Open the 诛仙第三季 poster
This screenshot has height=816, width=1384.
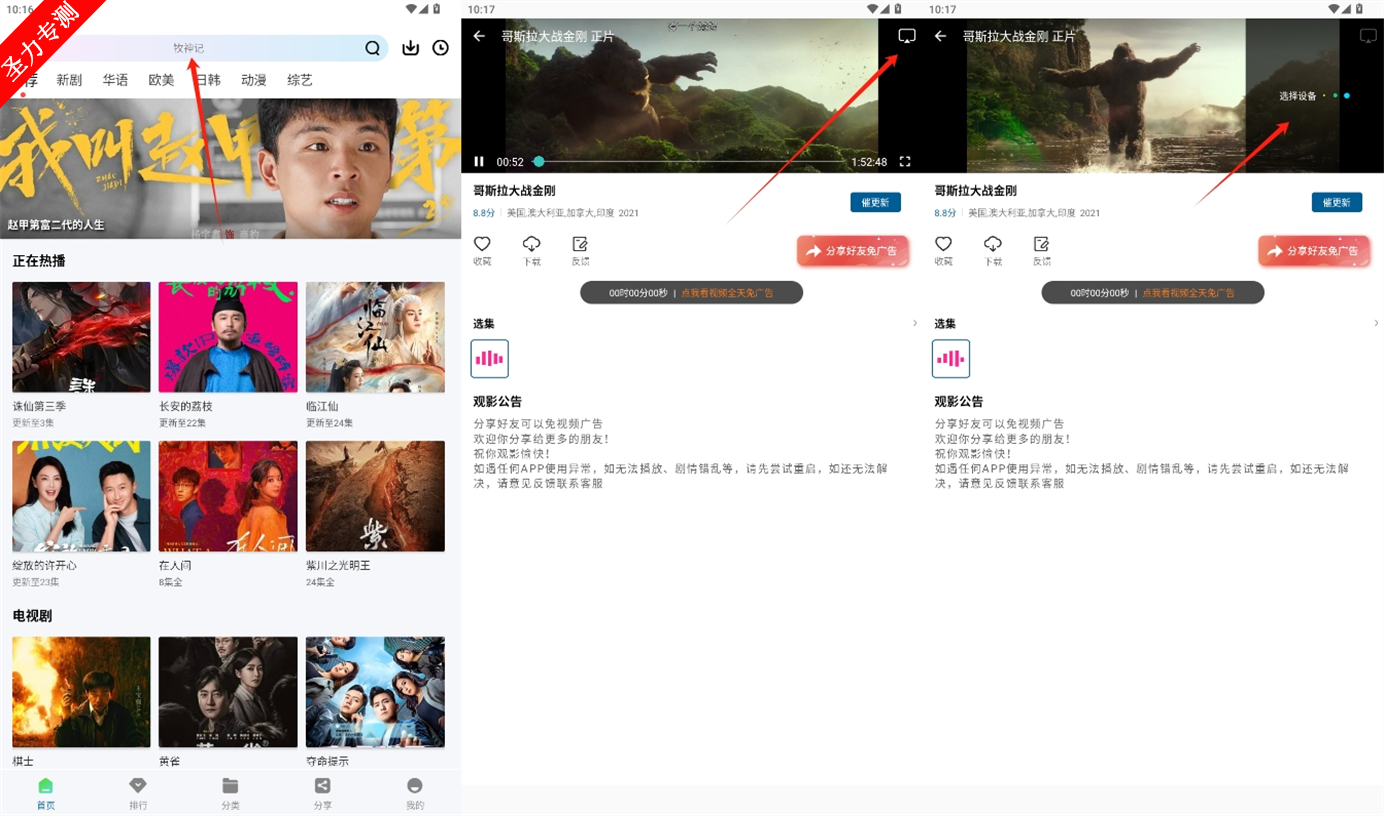[81, 337]
